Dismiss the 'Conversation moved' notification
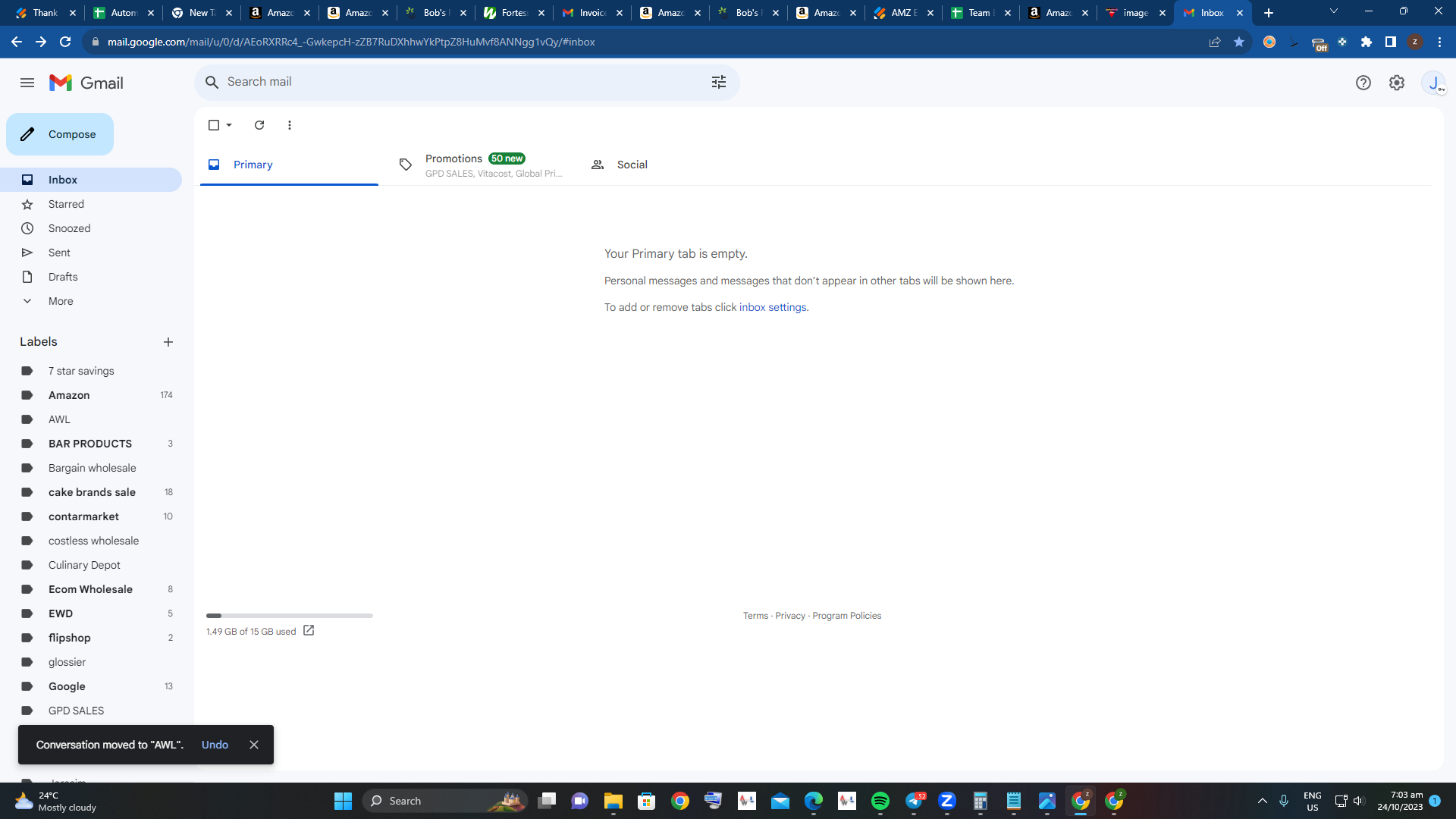The image size is (1456, 819). [x=254, y=745]
